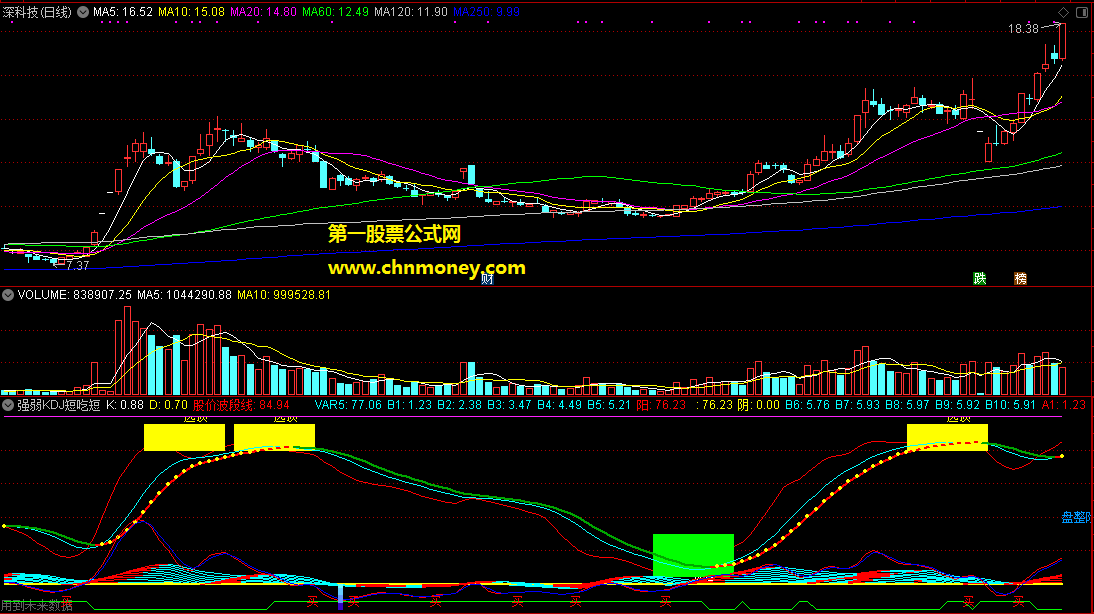Viewport: 1094px width, 614px height.
Task: Click the 深科技(日线) chart title
Action: (x=37, y=12)
